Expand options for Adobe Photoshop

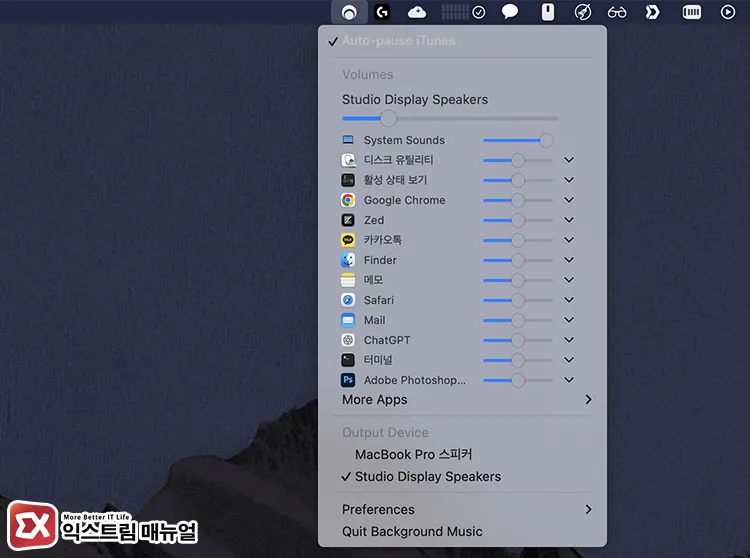(569, 380)
